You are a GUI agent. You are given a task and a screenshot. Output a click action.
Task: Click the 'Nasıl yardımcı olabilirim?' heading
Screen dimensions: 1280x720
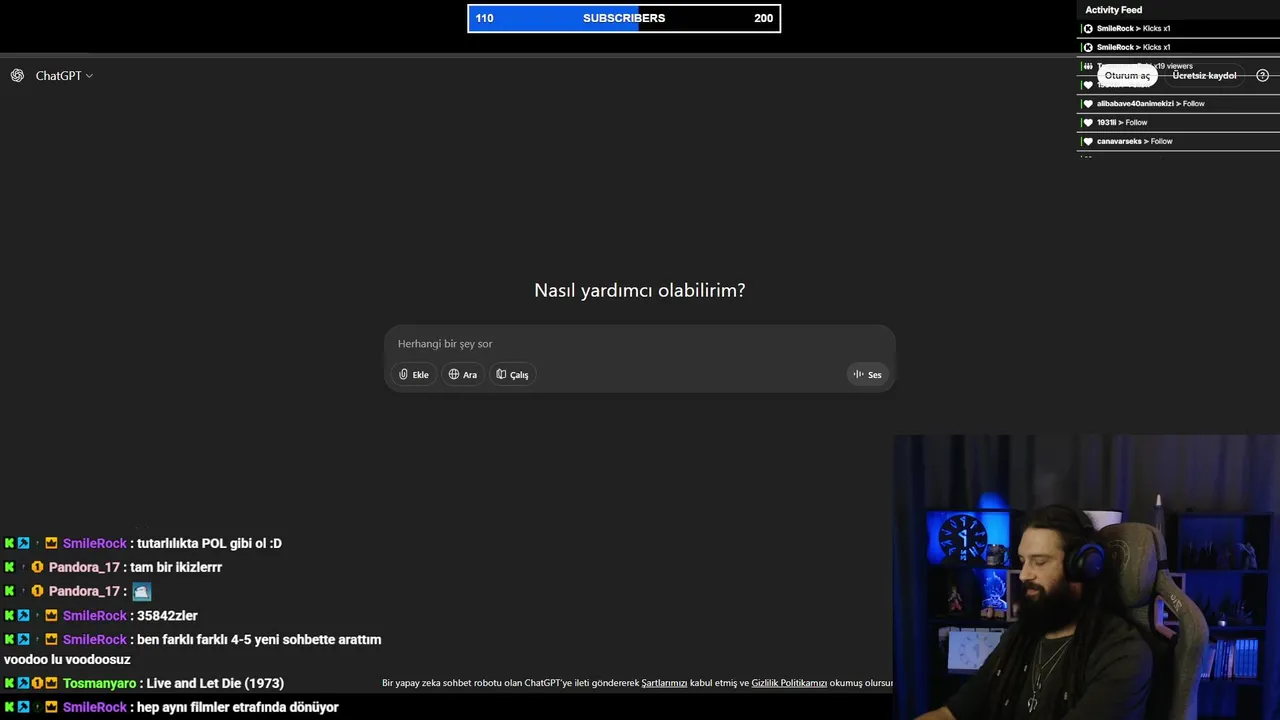(640, 291)
